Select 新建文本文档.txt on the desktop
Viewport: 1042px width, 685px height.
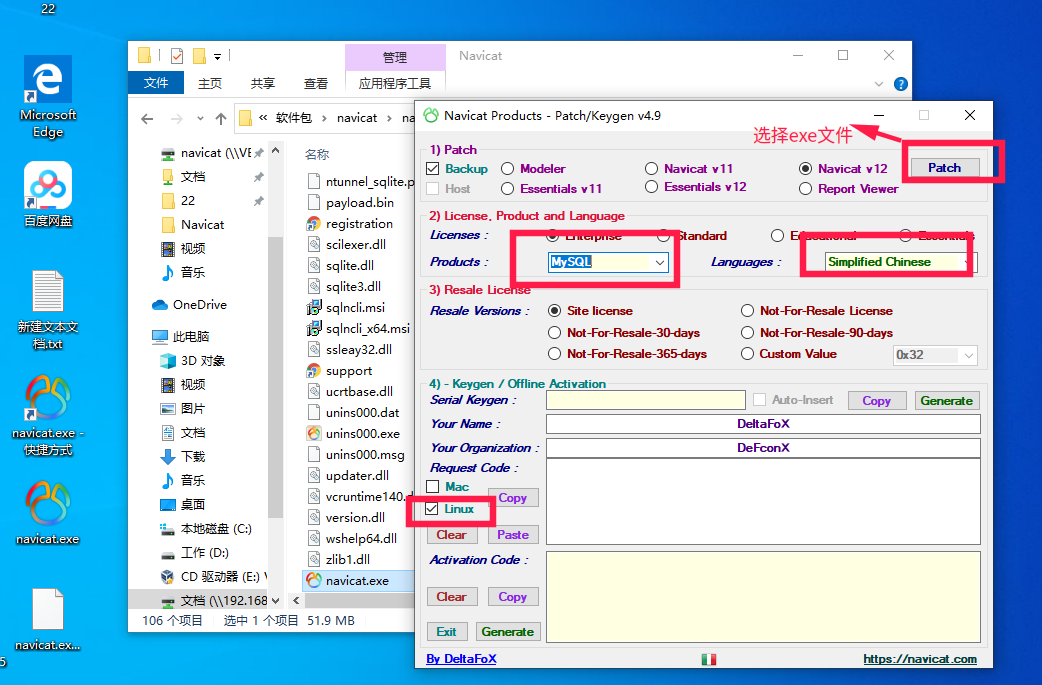click(48, 310)
